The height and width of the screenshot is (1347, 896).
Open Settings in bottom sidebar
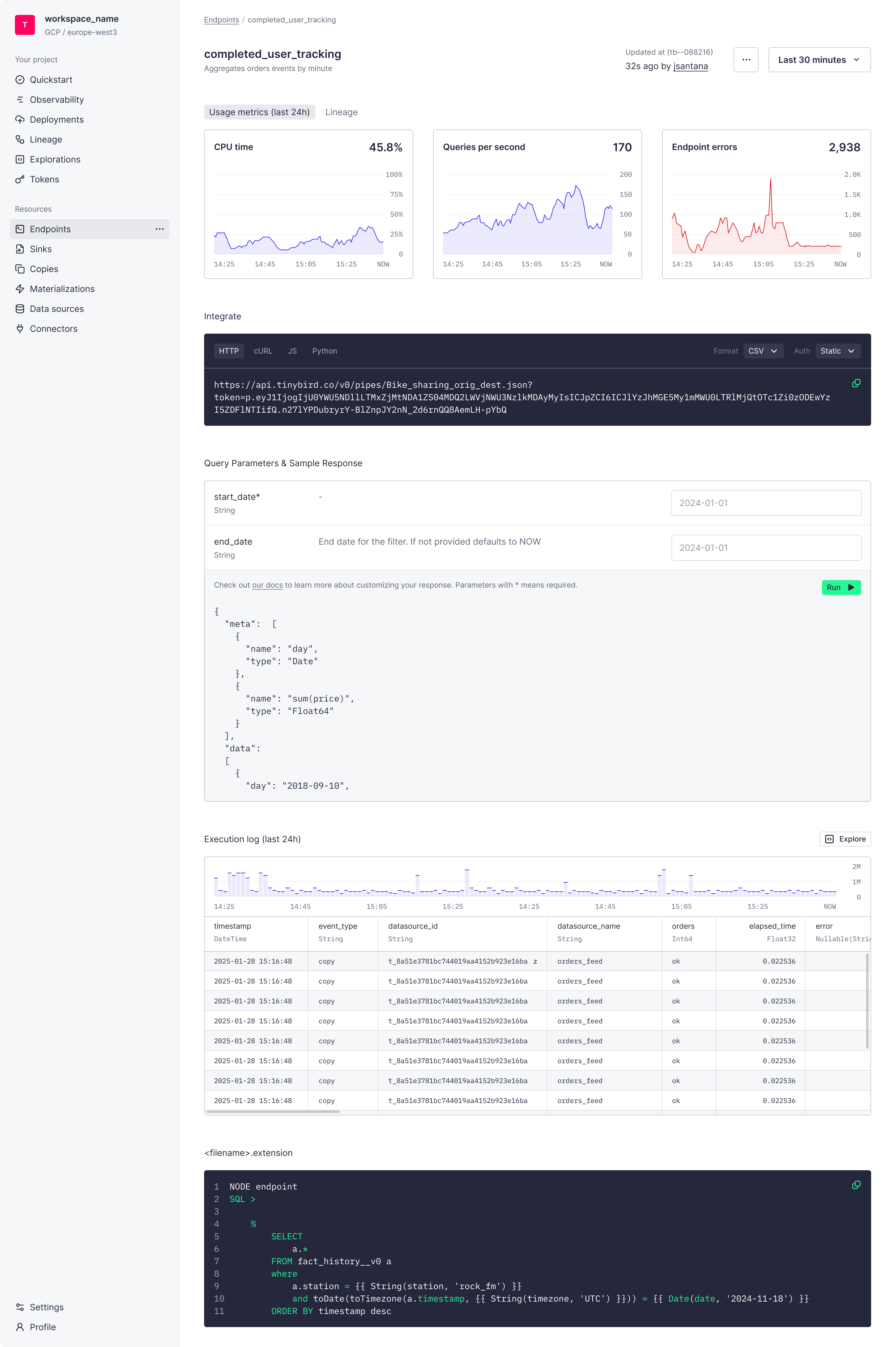point(46,1307)
